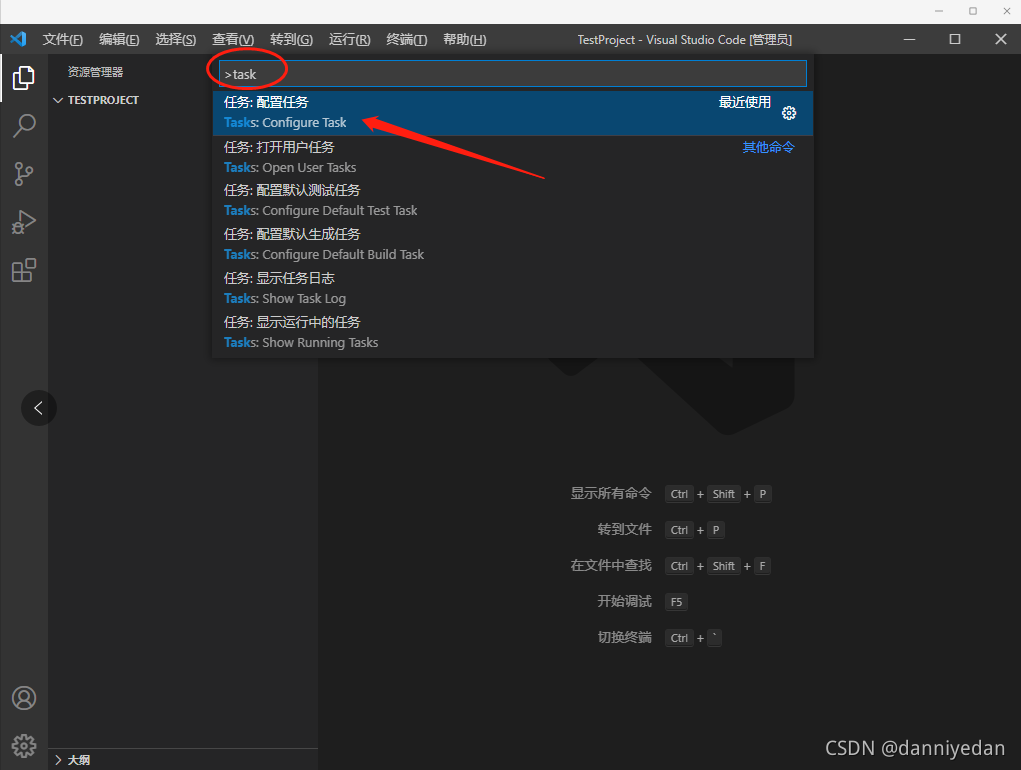Open the 运行(R) menu
The width and height of the screenshot is (1021, 770).
coord(350,40)
